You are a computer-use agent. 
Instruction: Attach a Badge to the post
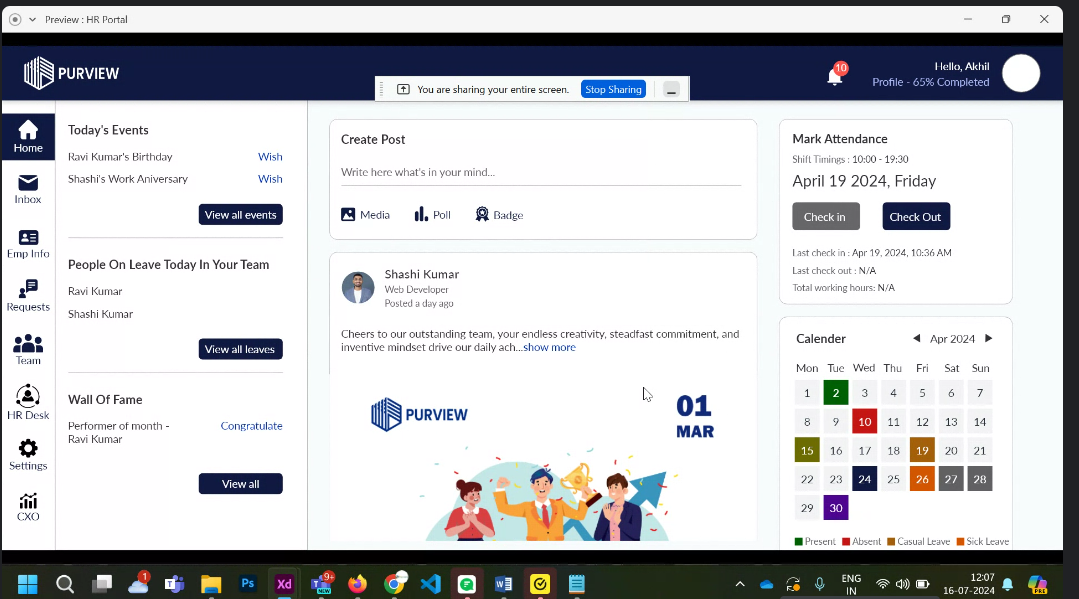499,214
